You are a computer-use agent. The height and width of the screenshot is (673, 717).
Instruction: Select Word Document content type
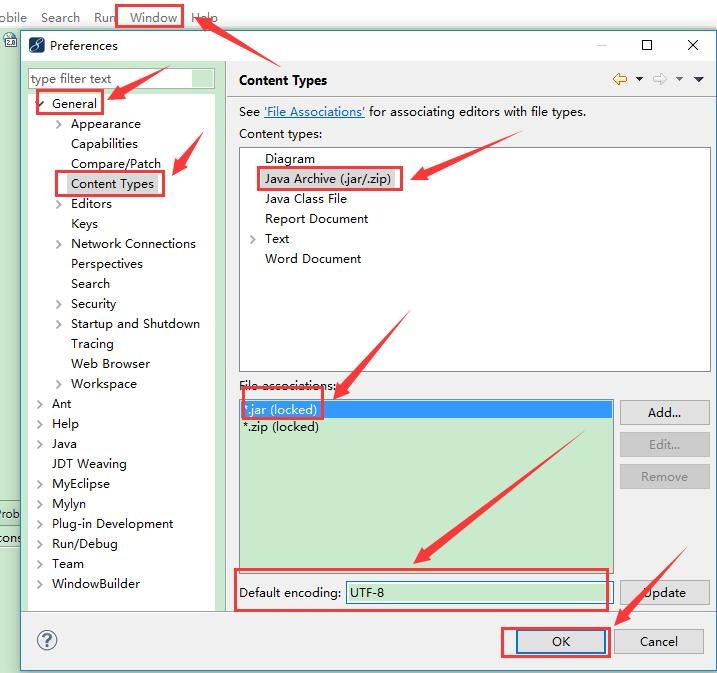pyautogui.click(x=313, y=259)
